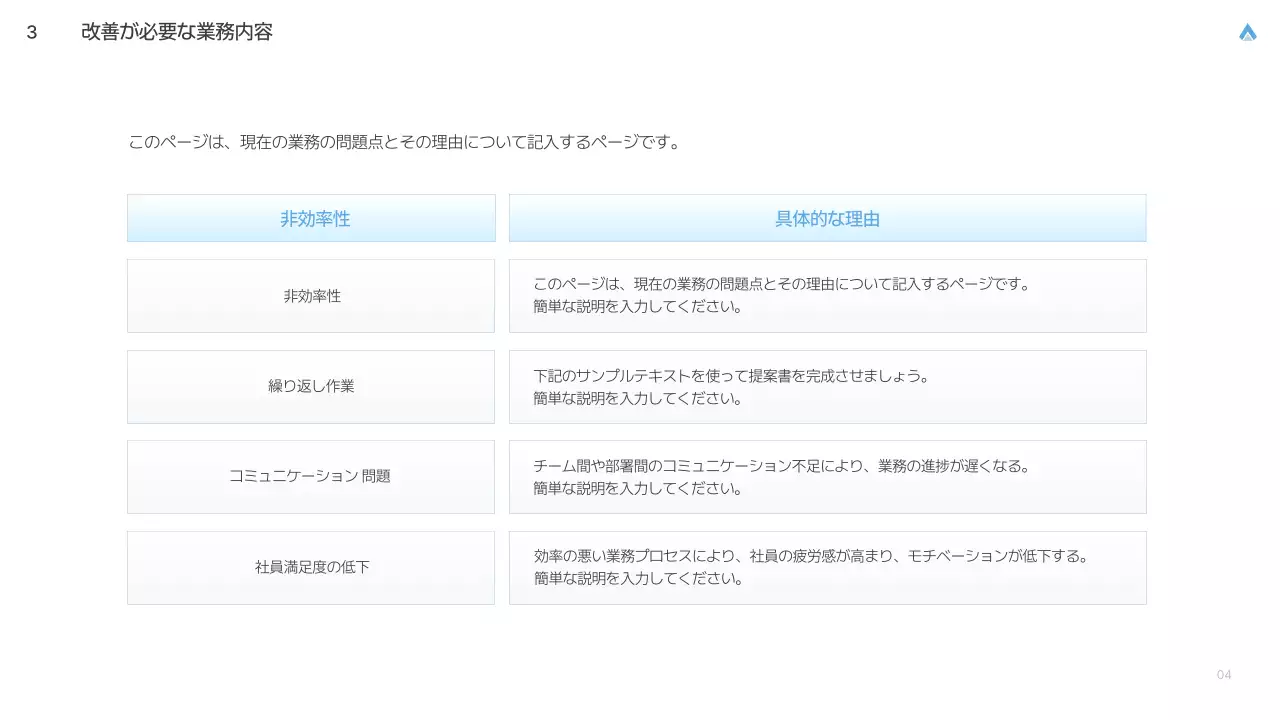Click the empty area below the table
The image size is (1280, 720).
tap(640, 650)
